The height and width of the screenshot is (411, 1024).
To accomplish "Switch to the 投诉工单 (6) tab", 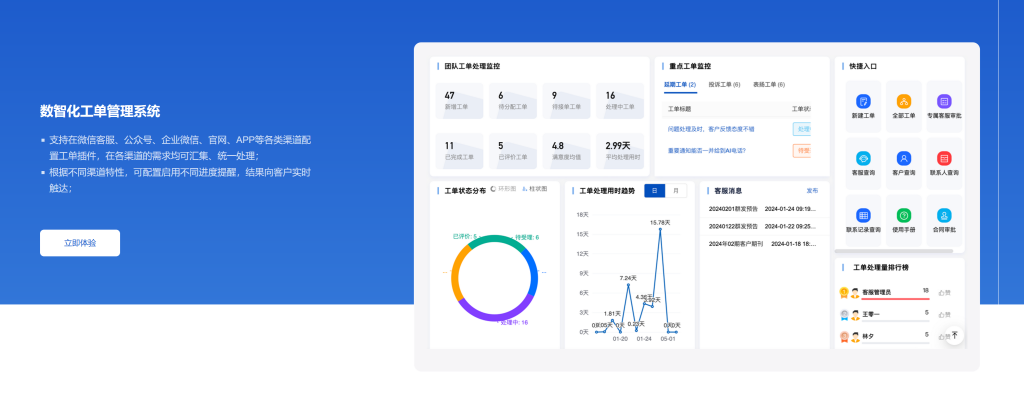I will (724, 85).
